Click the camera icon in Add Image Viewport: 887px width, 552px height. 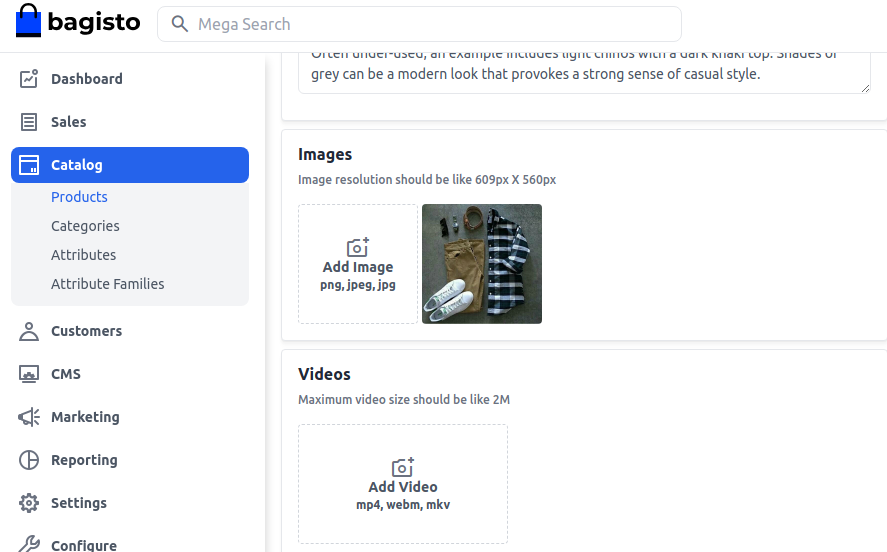click(x=358, y=247)
